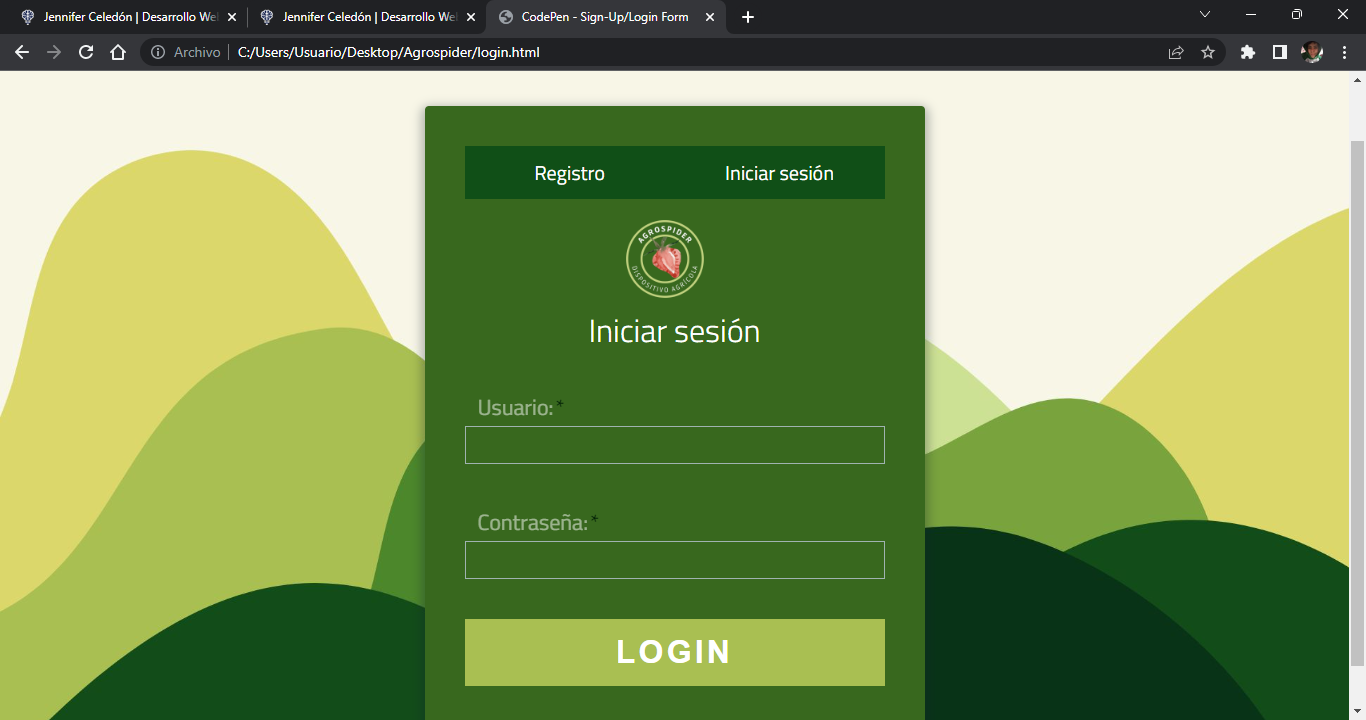Switch to the Registro tab
The image size is (1366, 720).
(569, 173)
